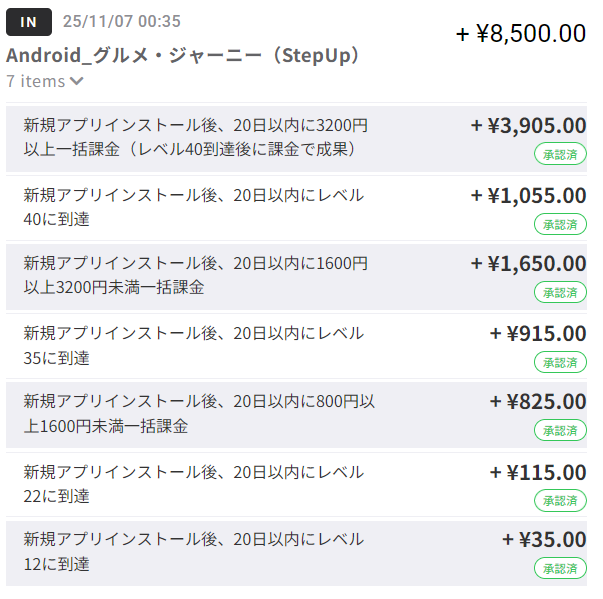The image size is (603, 599).
Task: Click the IN status badge
Action: [29, 21]
